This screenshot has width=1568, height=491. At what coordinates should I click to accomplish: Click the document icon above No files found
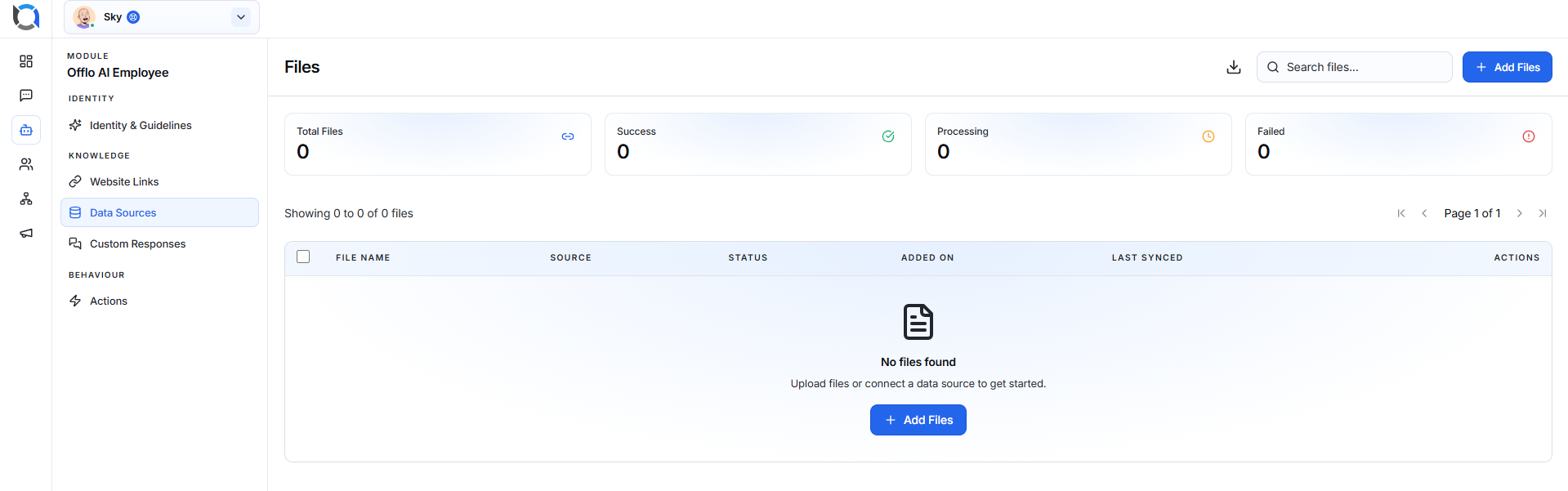918,322
